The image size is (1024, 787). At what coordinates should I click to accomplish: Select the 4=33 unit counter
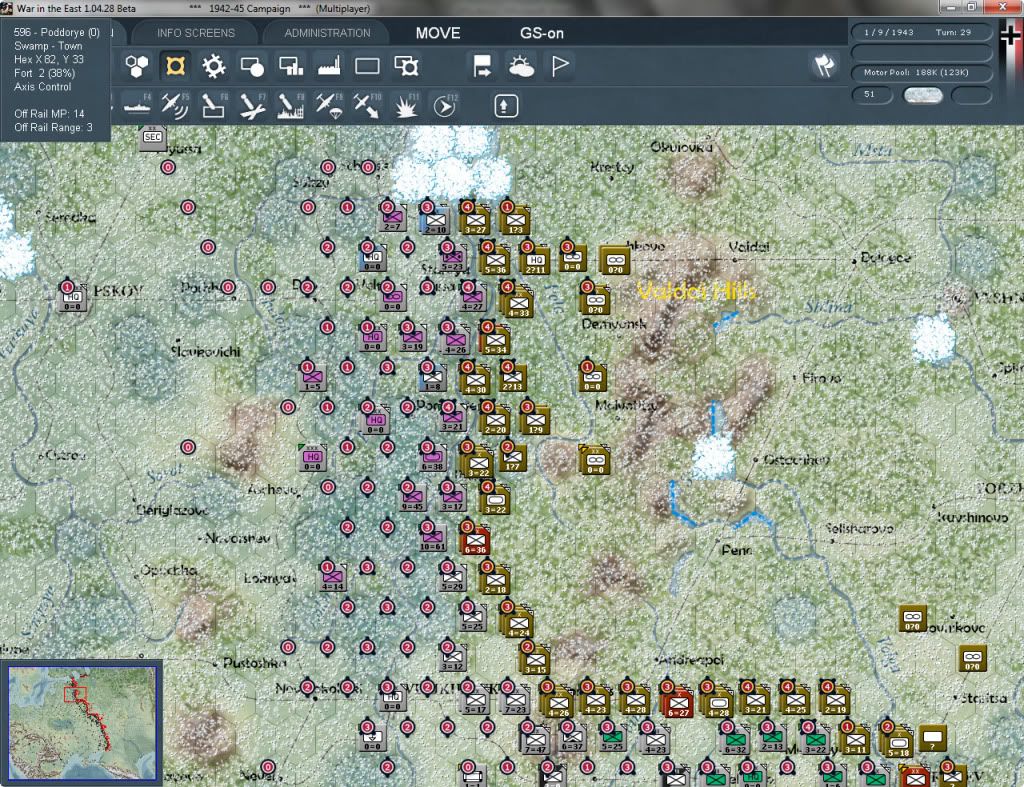point(519,303)
